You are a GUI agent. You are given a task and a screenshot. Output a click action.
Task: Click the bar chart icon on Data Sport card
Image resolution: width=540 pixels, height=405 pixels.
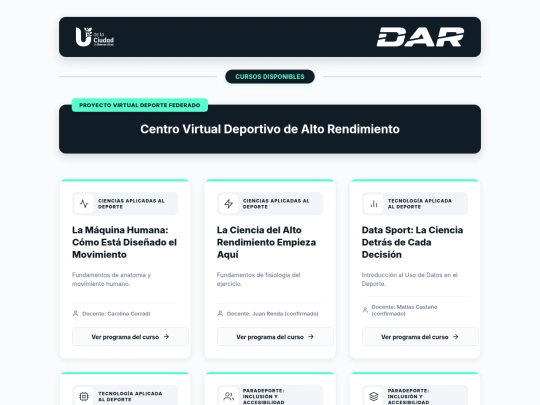[x=374, y=204]
